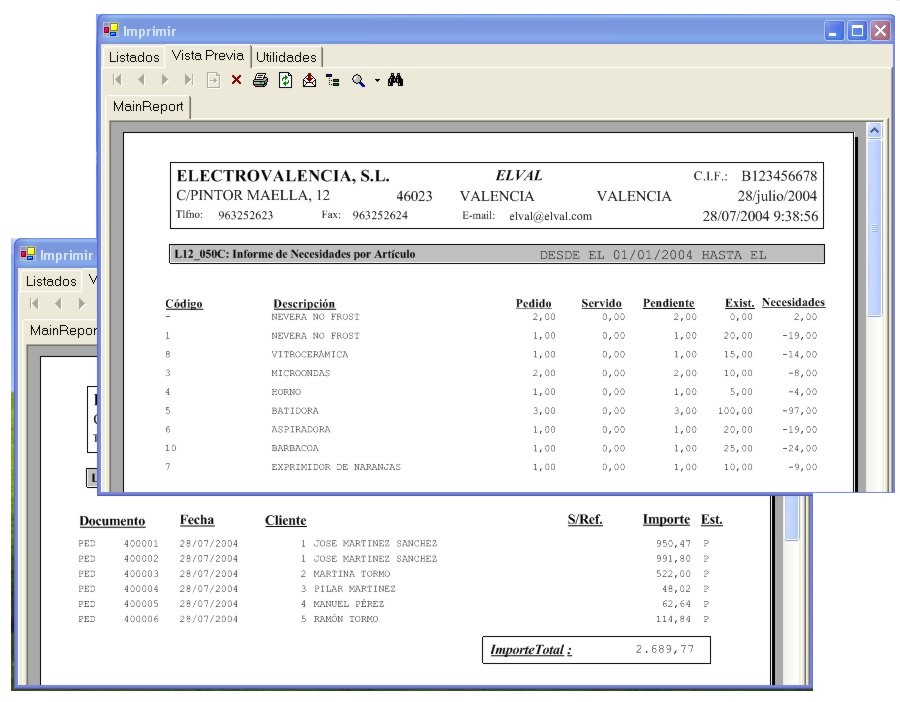Close current view with the red X icon
Image resolution: width=900 pixels, height=702 pixels.
(x=236, y=80)
